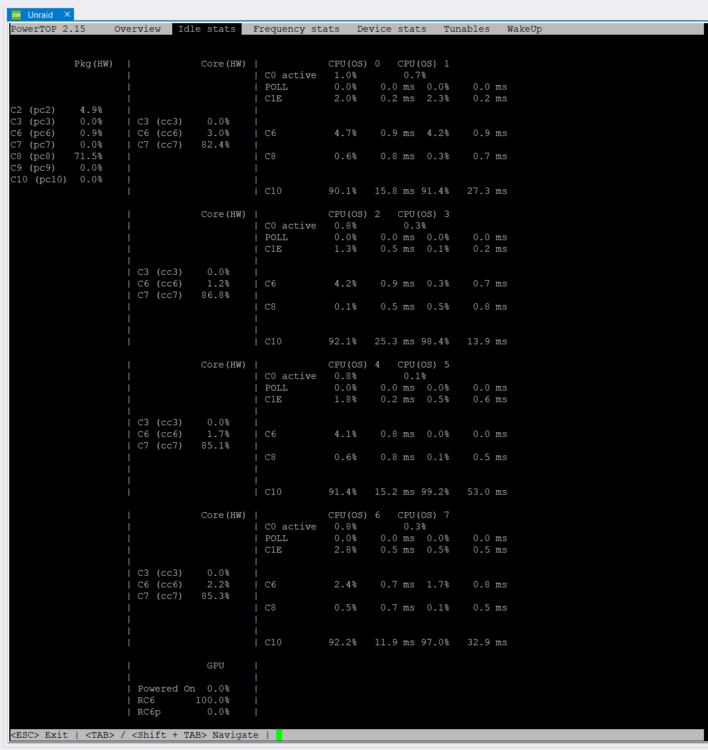The height and width of the screenshot is (750, 708).
Task: Click the C10 (pc10) package row
Action: tap(56, 179)
